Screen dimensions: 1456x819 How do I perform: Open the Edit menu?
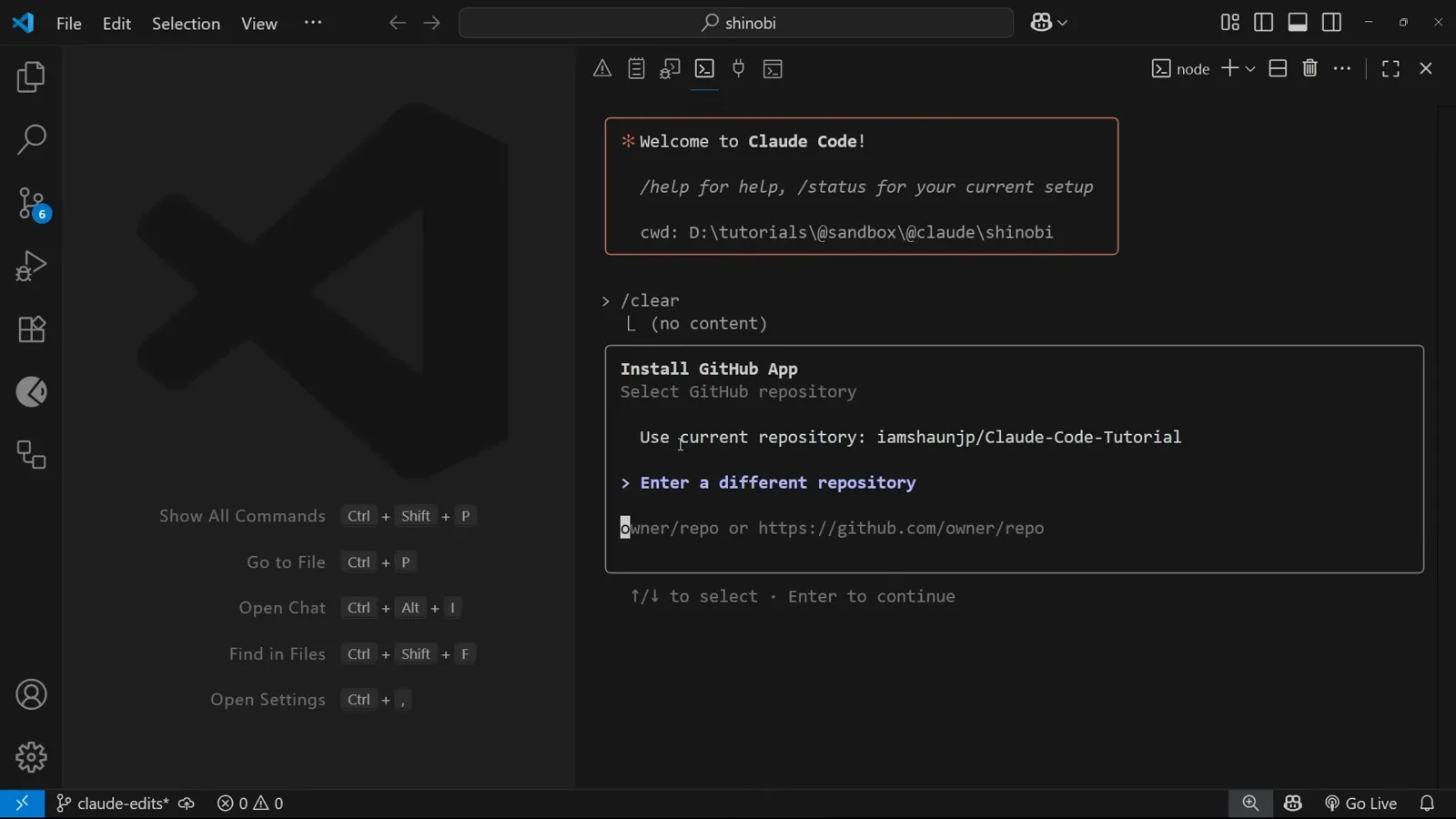pyautogui.click(x=116, y=24)
